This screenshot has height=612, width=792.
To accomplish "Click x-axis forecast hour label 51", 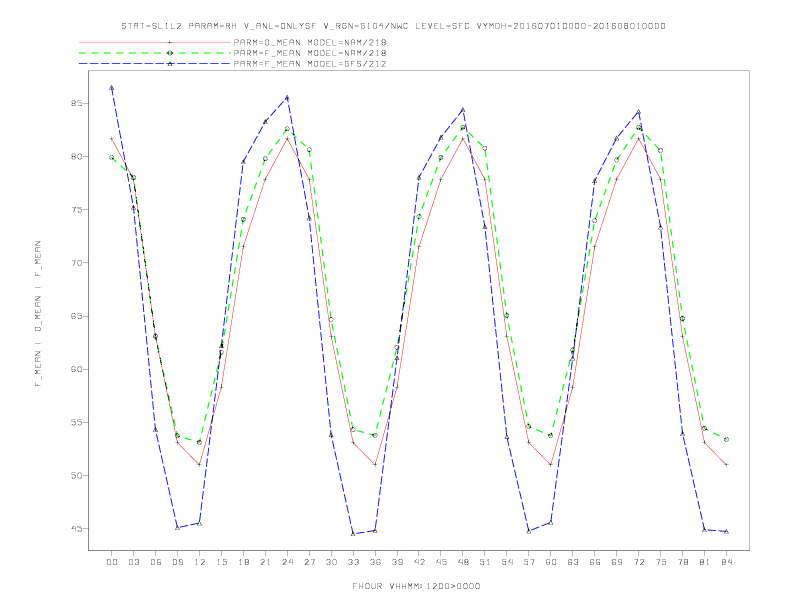I will (485, 562).
